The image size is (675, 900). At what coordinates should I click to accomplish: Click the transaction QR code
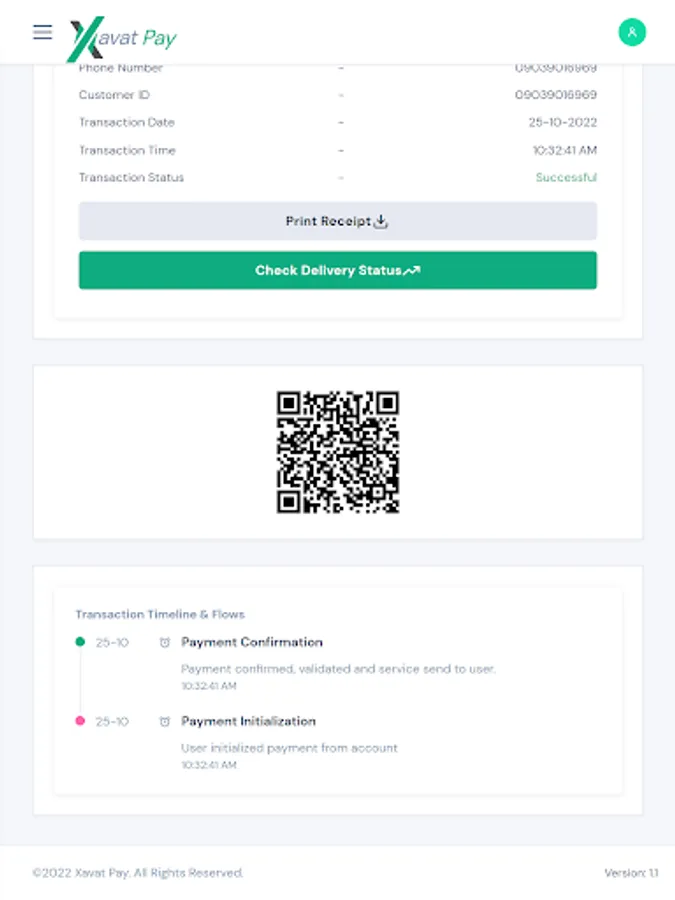point(338,452)
